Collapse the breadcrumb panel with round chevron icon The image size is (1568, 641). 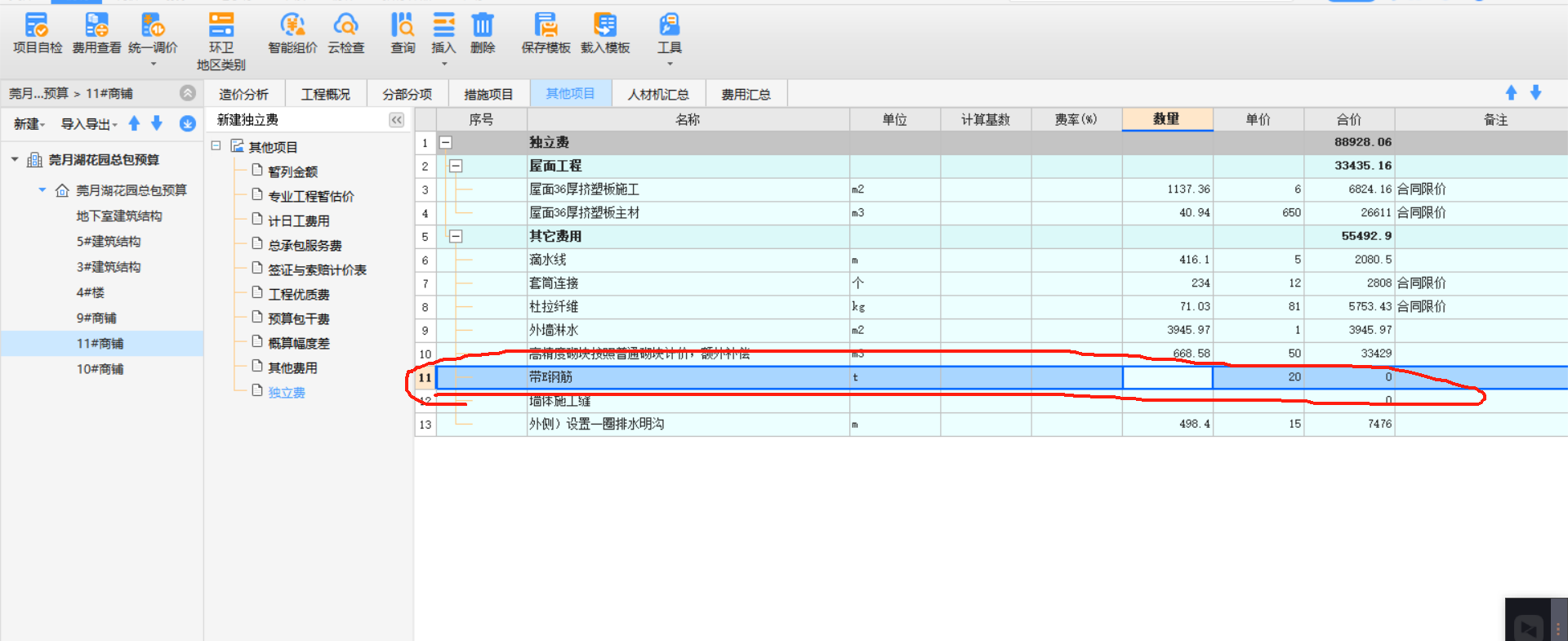(x=188, y=93)
